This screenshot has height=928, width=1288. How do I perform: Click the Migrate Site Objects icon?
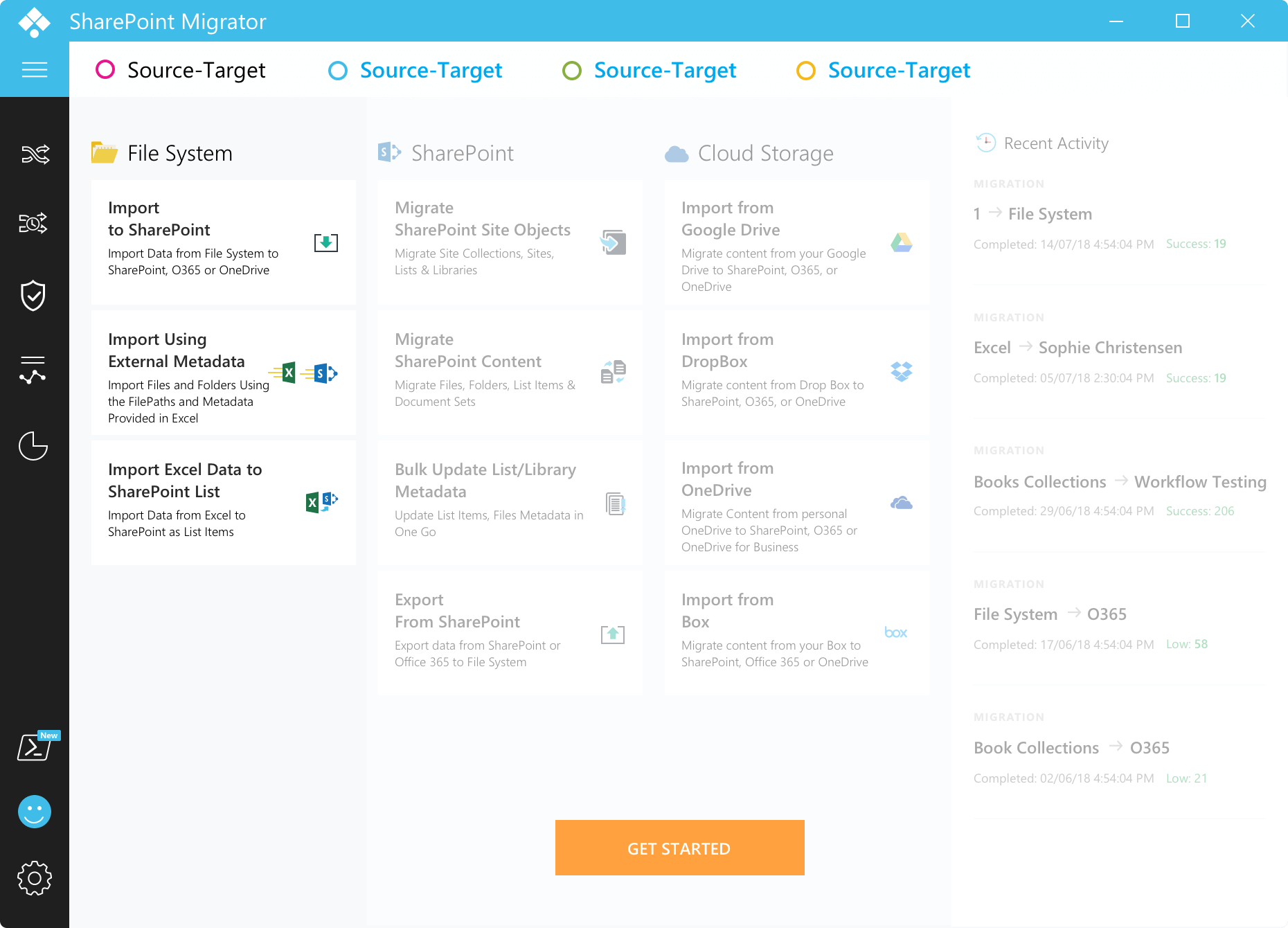click(613, 242)
